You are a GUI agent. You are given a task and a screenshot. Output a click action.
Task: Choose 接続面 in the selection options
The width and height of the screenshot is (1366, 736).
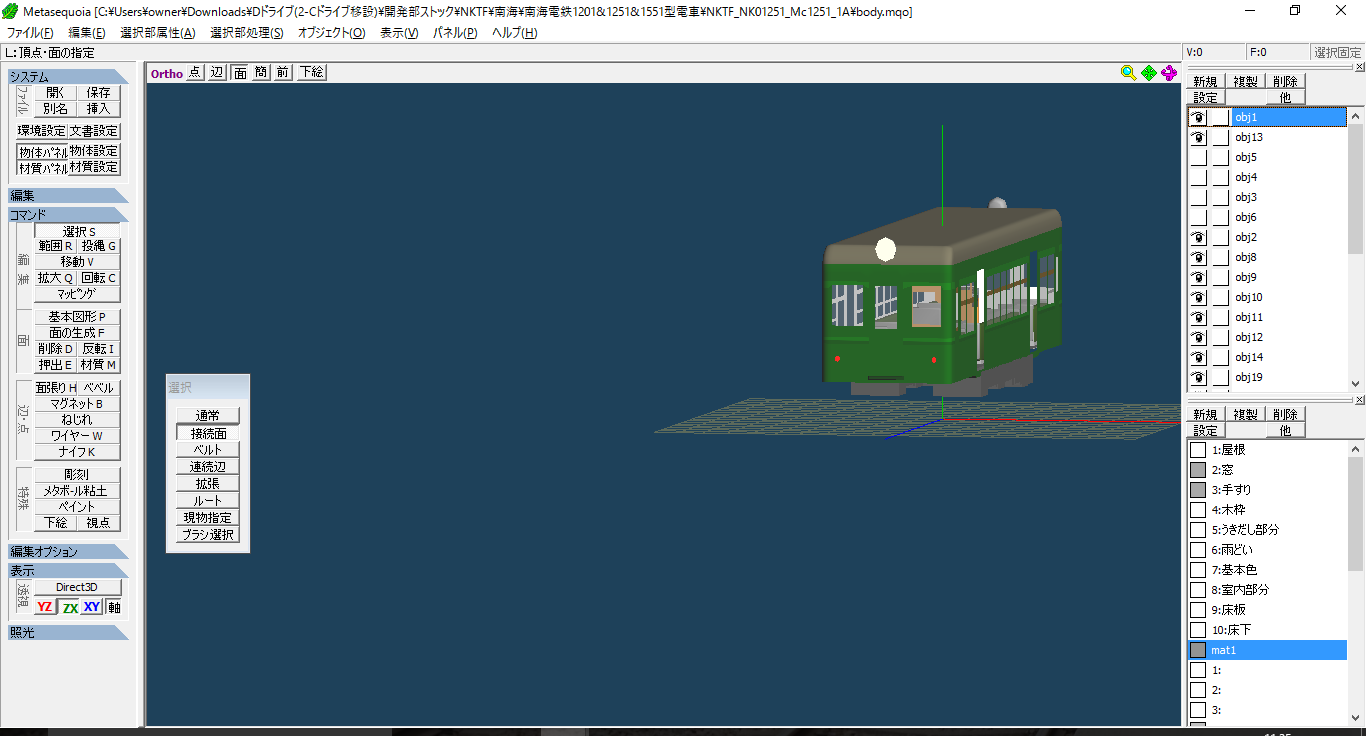click(209, 434)
